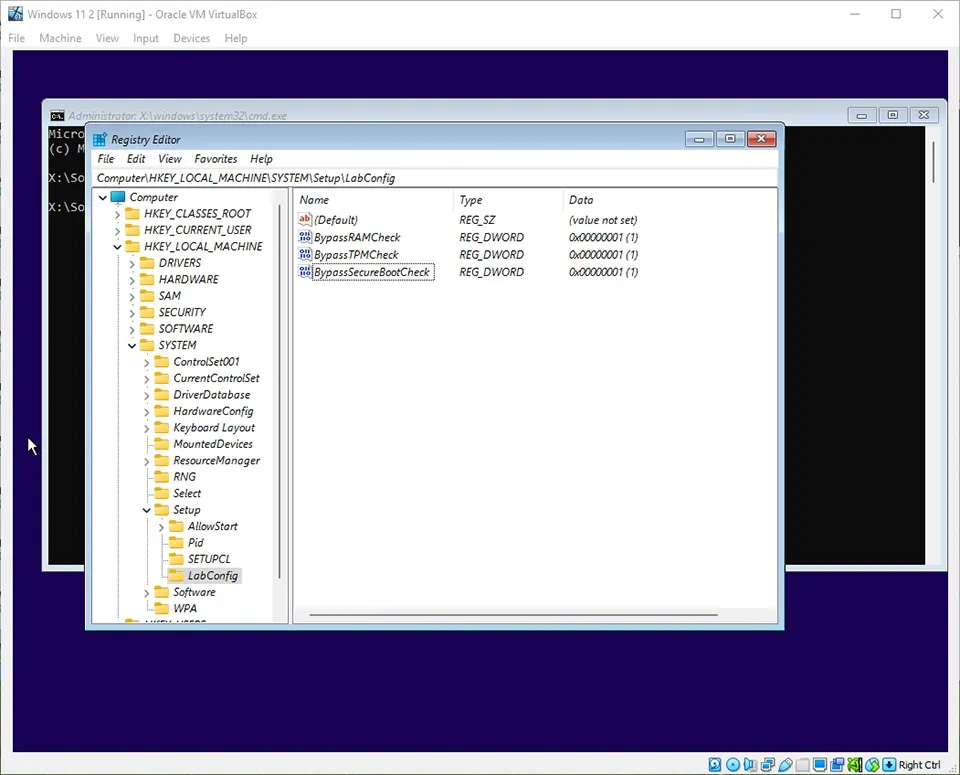The image size is (960, 775).
Task: Select the SOFTWARE key under HKEY_LOCAL_MACHINE
Action: click(x=186, y=329)
